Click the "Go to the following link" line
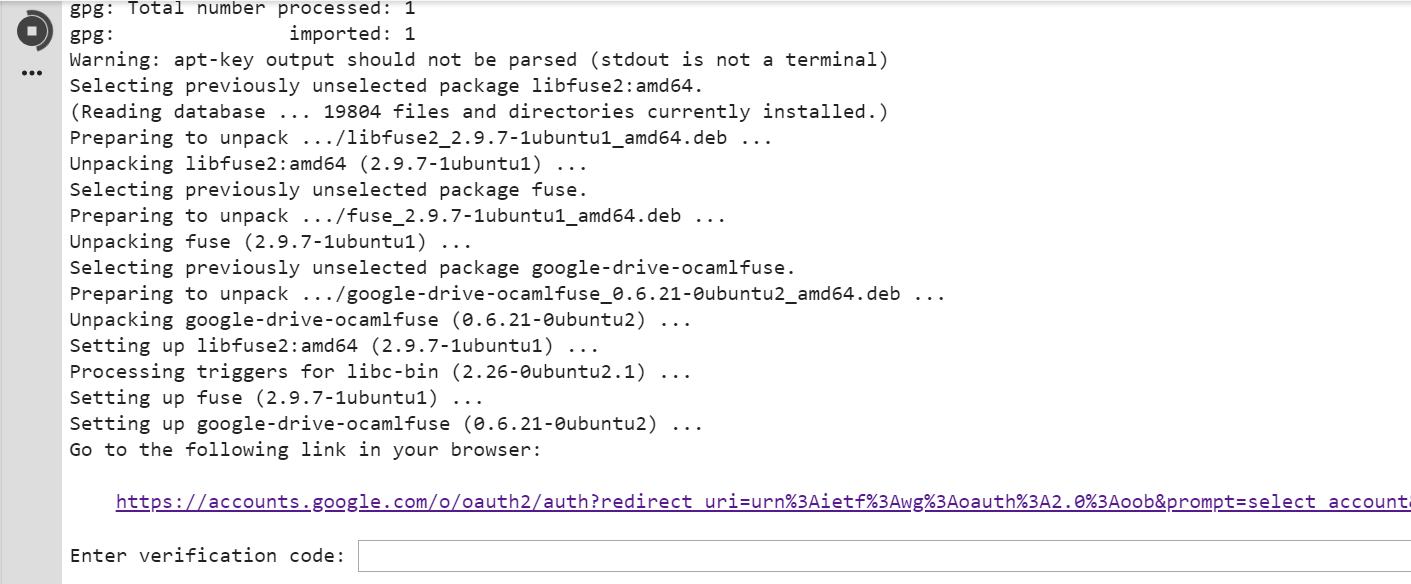 (x=305, y=450)
